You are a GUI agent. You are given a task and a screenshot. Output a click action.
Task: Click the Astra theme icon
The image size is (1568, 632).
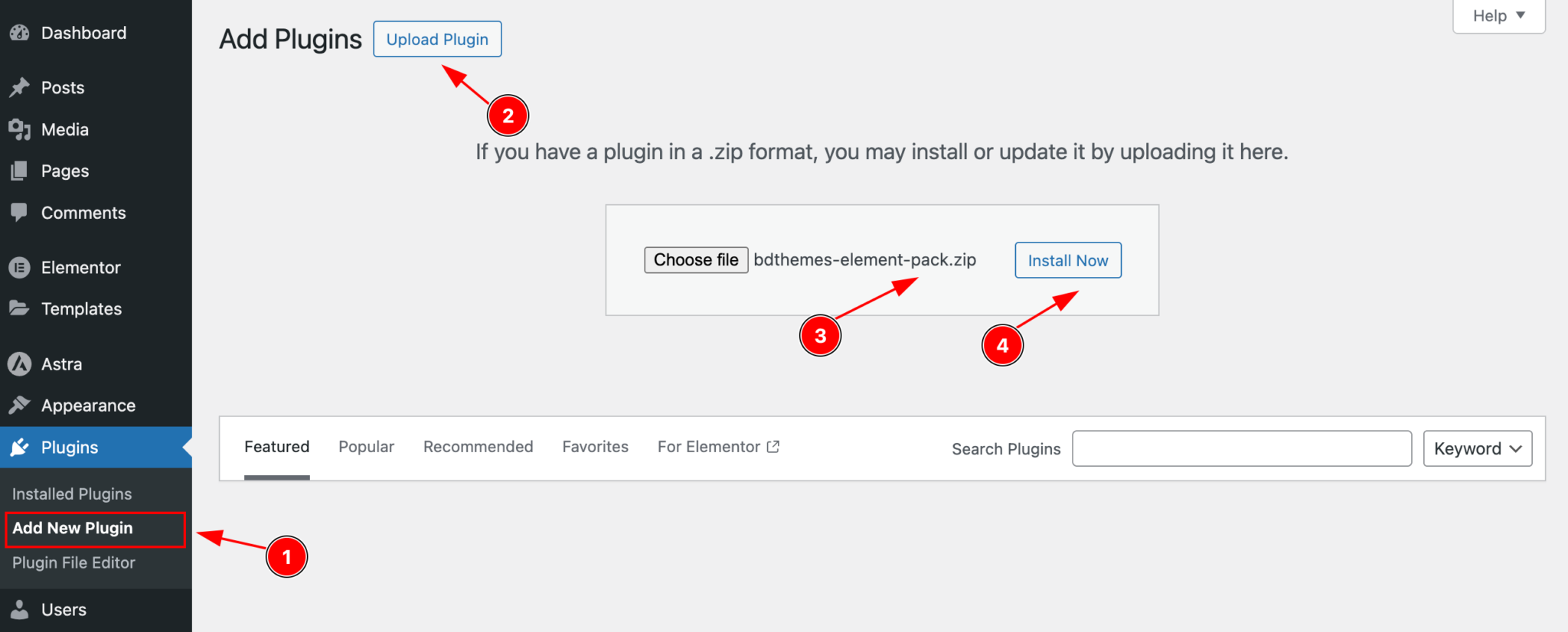[21, 364]
